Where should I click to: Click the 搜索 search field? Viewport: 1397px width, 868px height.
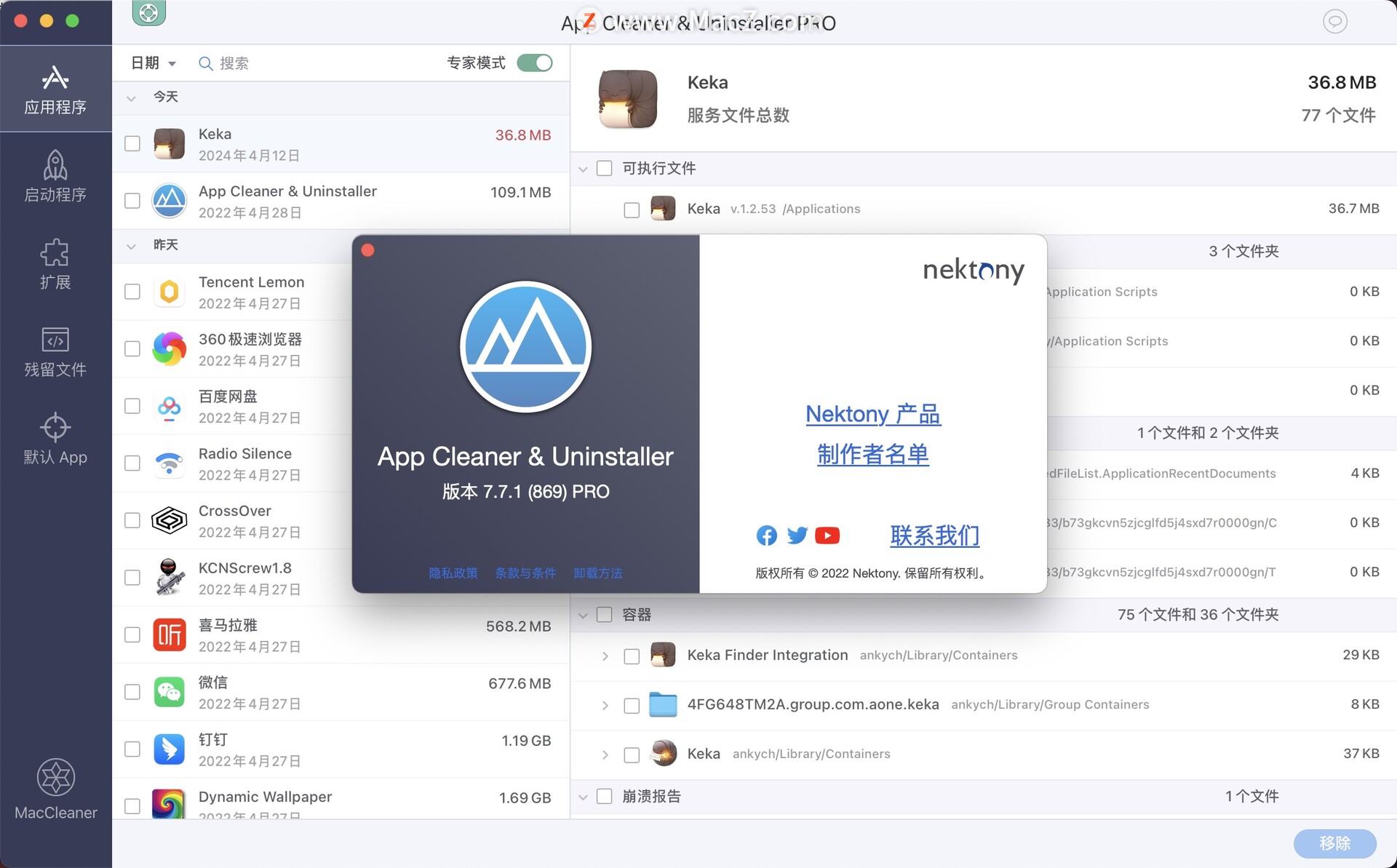(x=234, y=63)
